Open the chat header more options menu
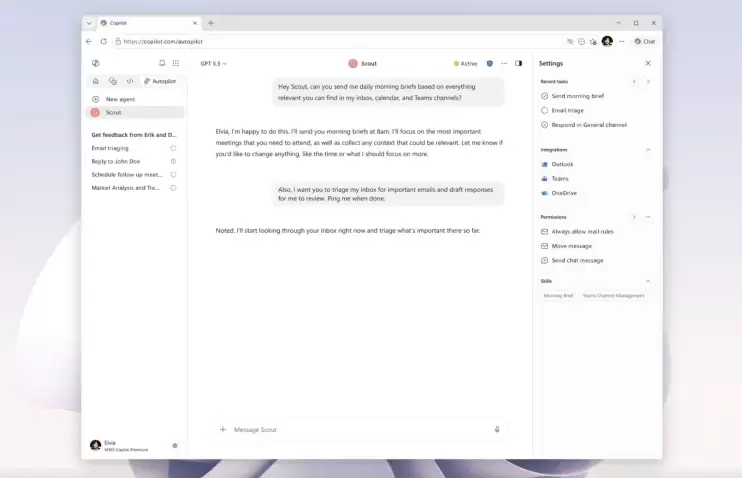The height and width of the screenshot is (478, 742). tap(504, 63)
